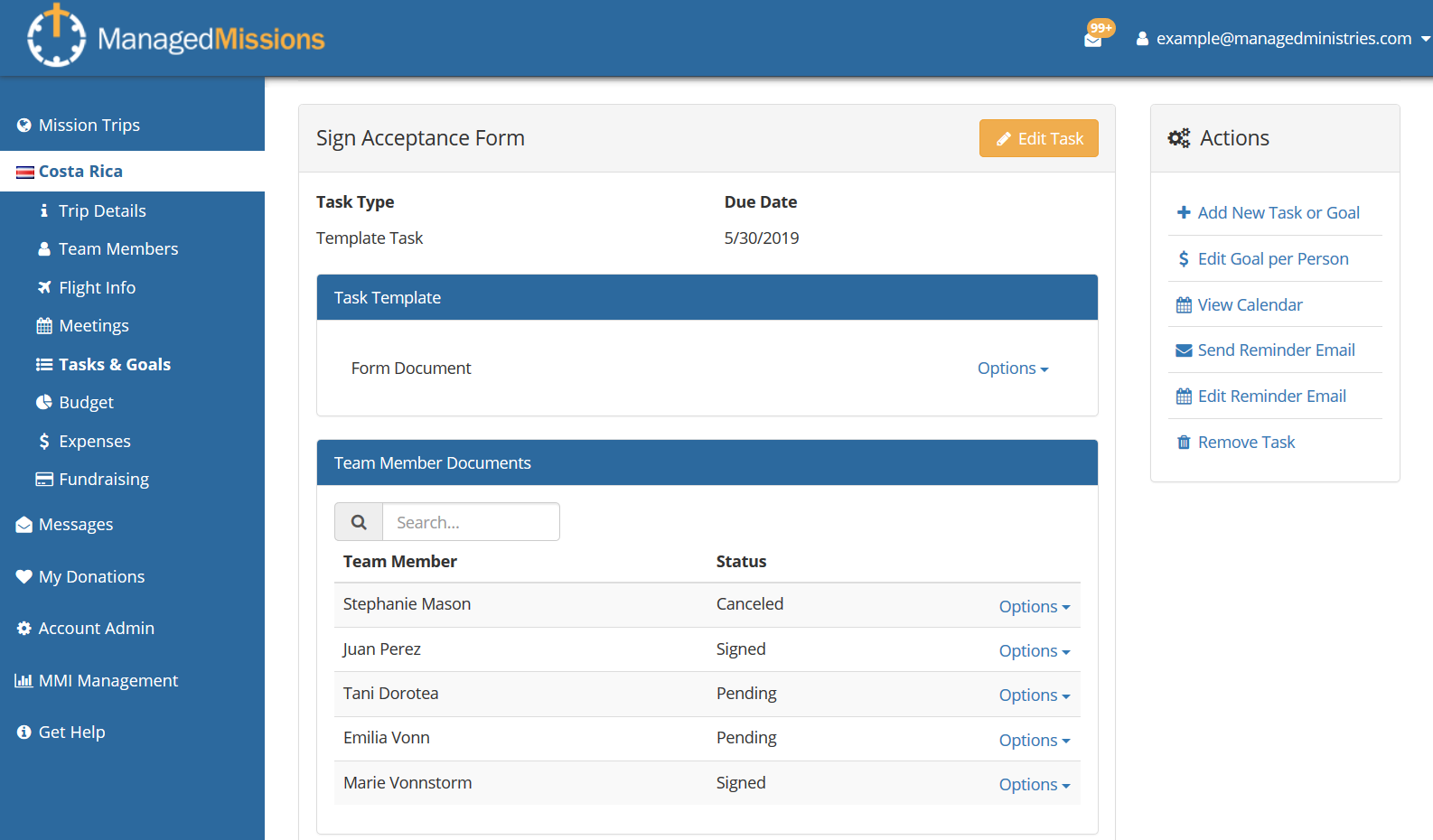The width and height of the screenshot is (1433, 840).
Task: Click the heart icon beside My Donations
Action: tap(24, 576)
